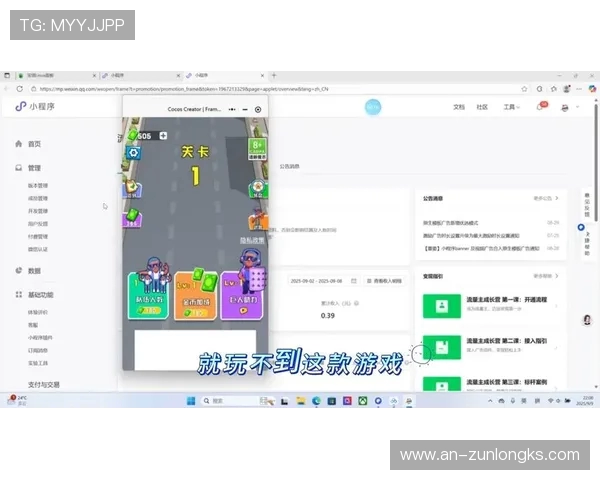Viewport: 600px width, 480px height.
Task: Expand 更多指引 arrow in guide panel
Action: 557,276
